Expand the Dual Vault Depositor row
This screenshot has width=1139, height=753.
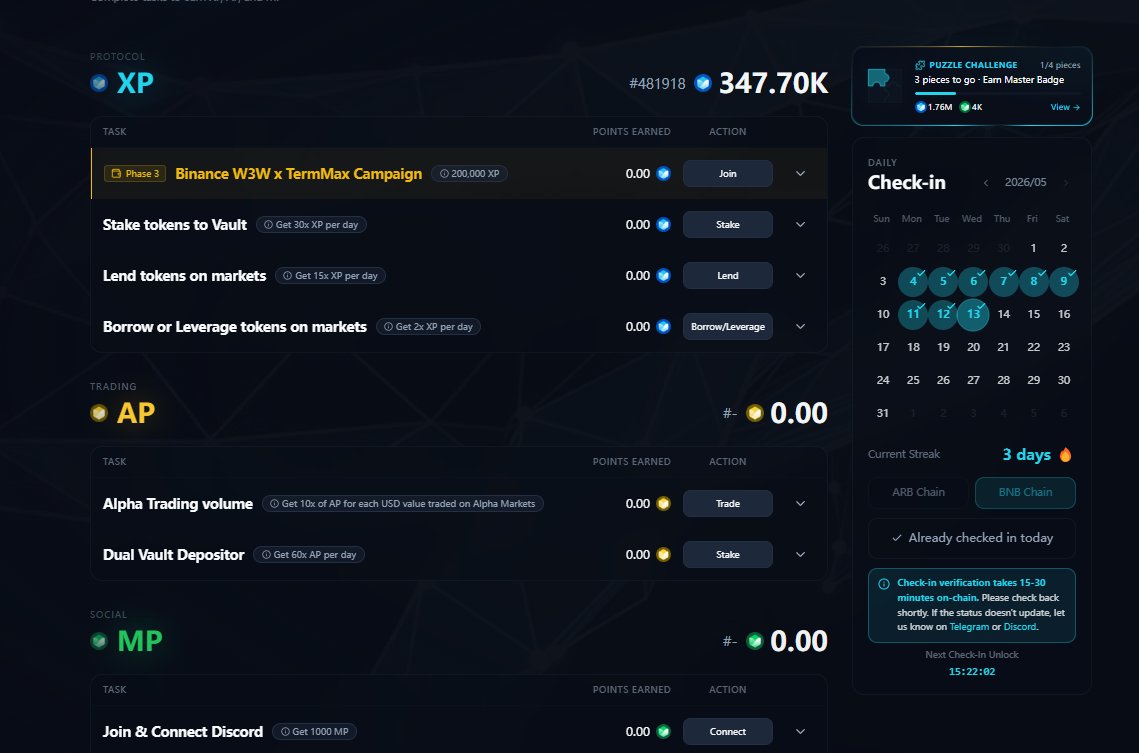click(x=800, y=554)
